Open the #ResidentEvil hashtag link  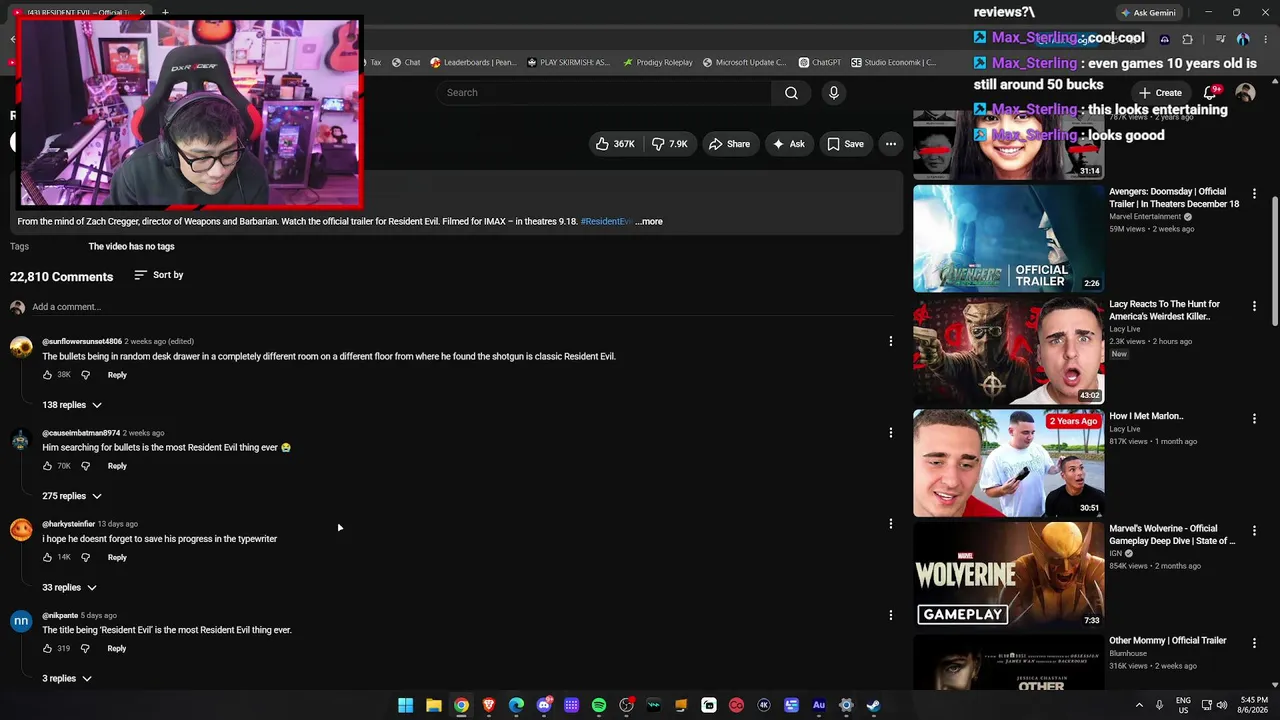coord(606,222)
